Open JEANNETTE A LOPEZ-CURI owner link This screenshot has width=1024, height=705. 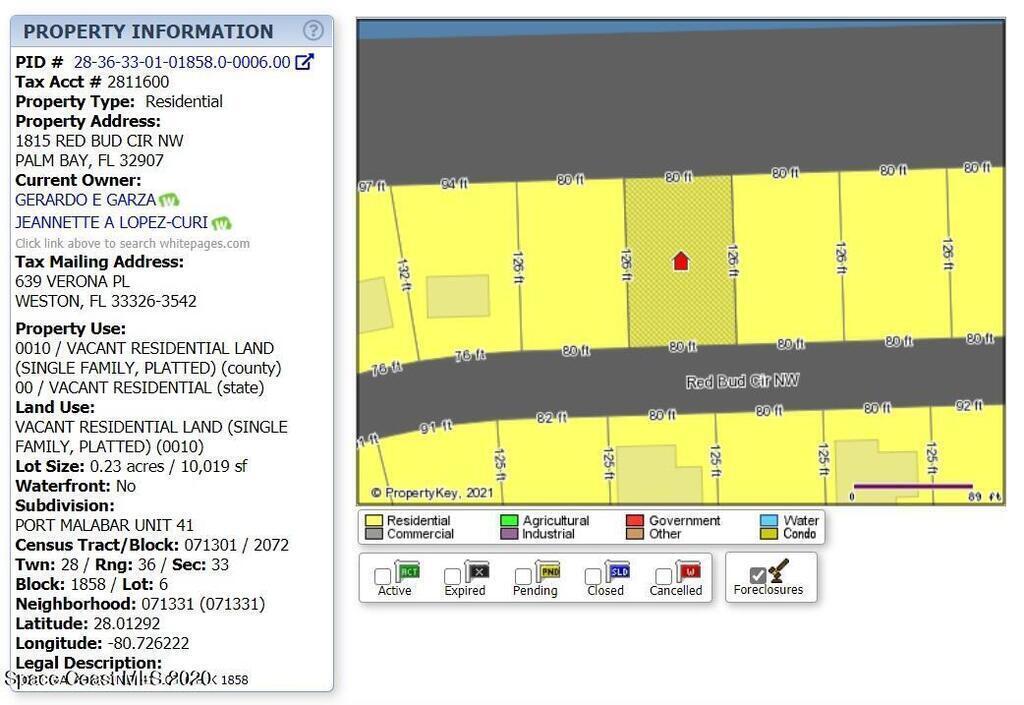(x=111, y=223)
